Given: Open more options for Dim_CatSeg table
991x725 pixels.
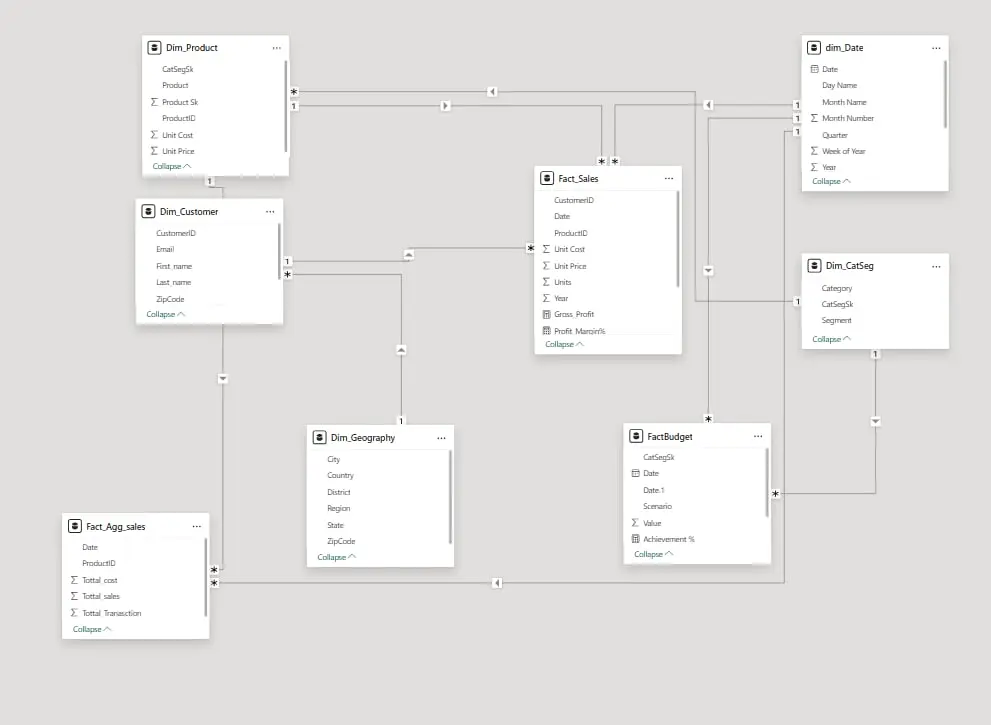Looking at the screenshot, I should [x=936, y=267].
